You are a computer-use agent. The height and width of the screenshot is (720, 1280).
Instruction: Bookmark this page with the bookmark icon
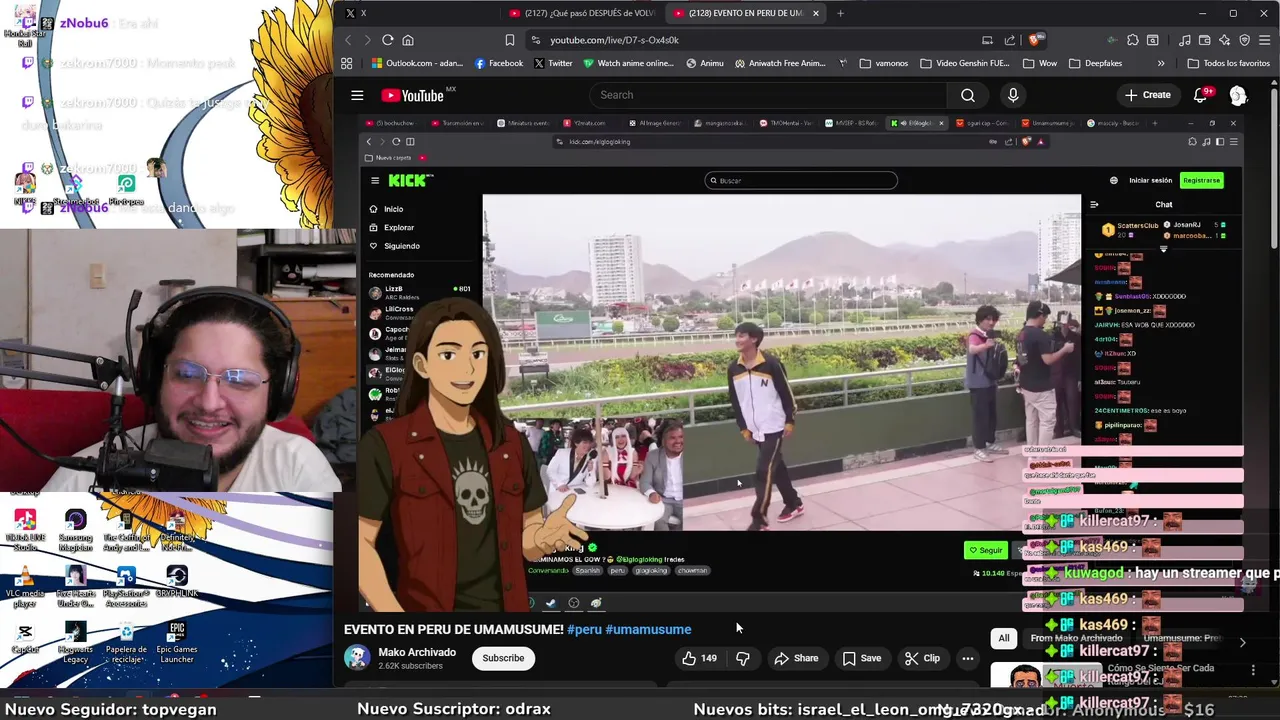[x=510, y=40]
